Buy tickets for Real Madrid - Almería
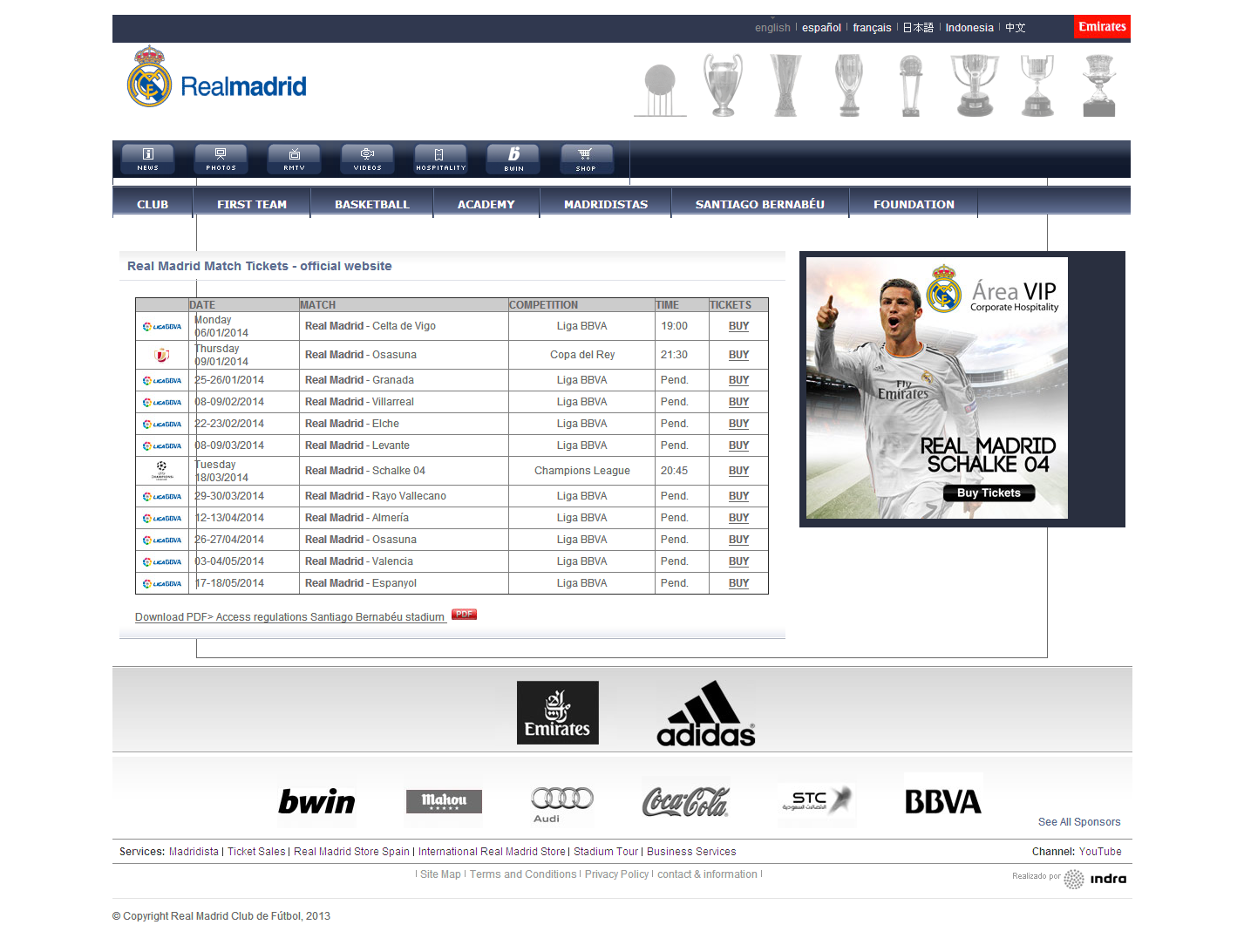 tap(738, 518)
